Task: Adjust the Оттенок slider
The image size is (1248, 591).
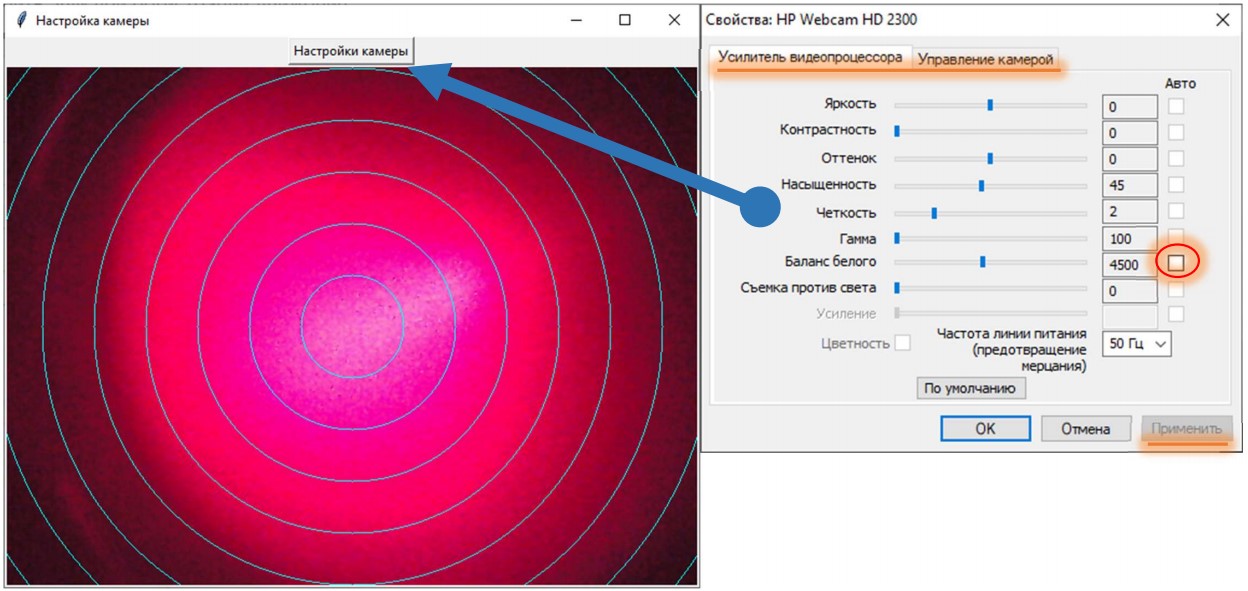Action: pyautogui.click(x=990, y=158)
